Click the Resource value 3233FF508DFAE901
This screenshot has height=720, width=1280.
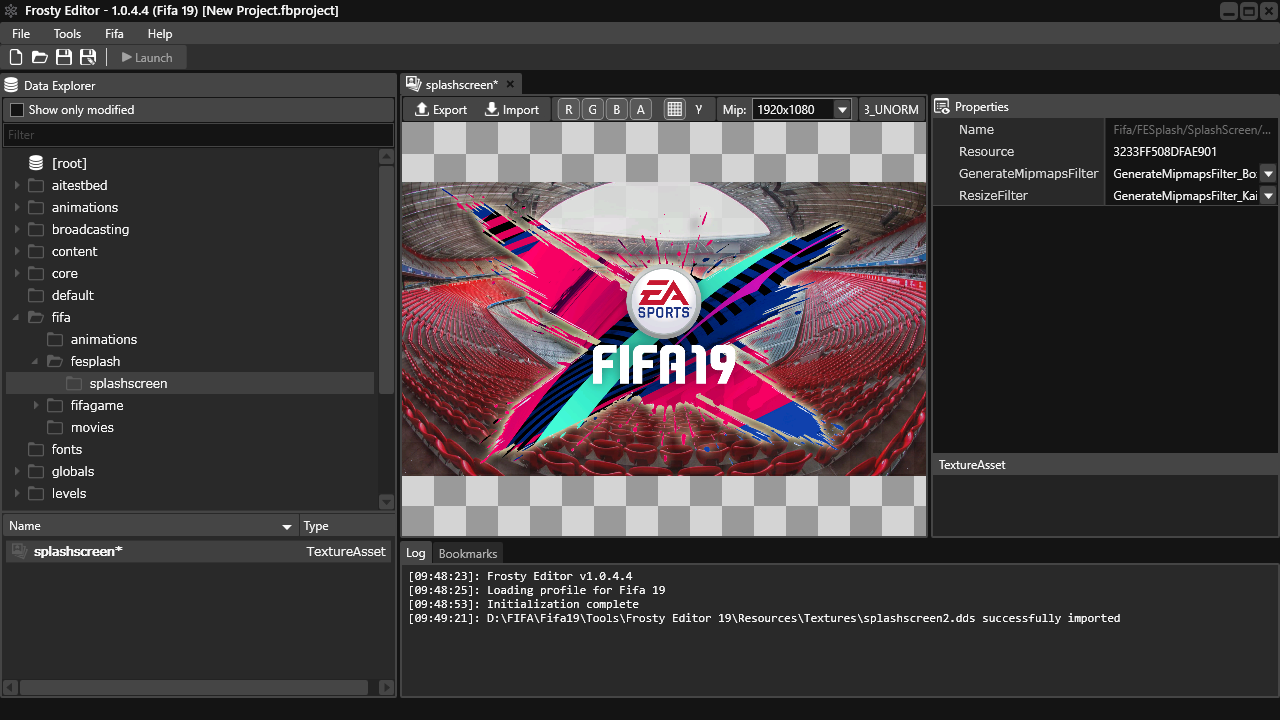1165,151
